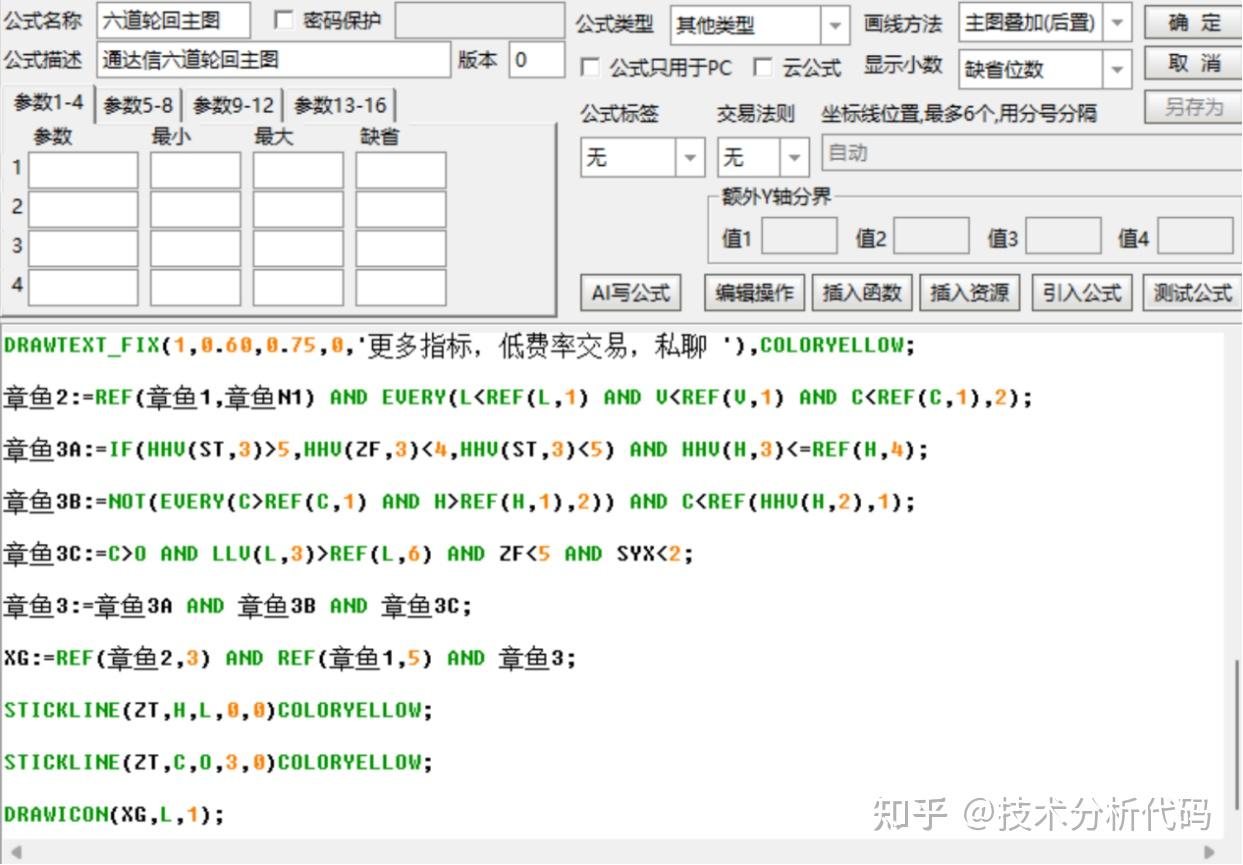This screenshot has width=1243, height=865.
Task: Expand the 交易法则 dropdown
Action: coord(795,157)
